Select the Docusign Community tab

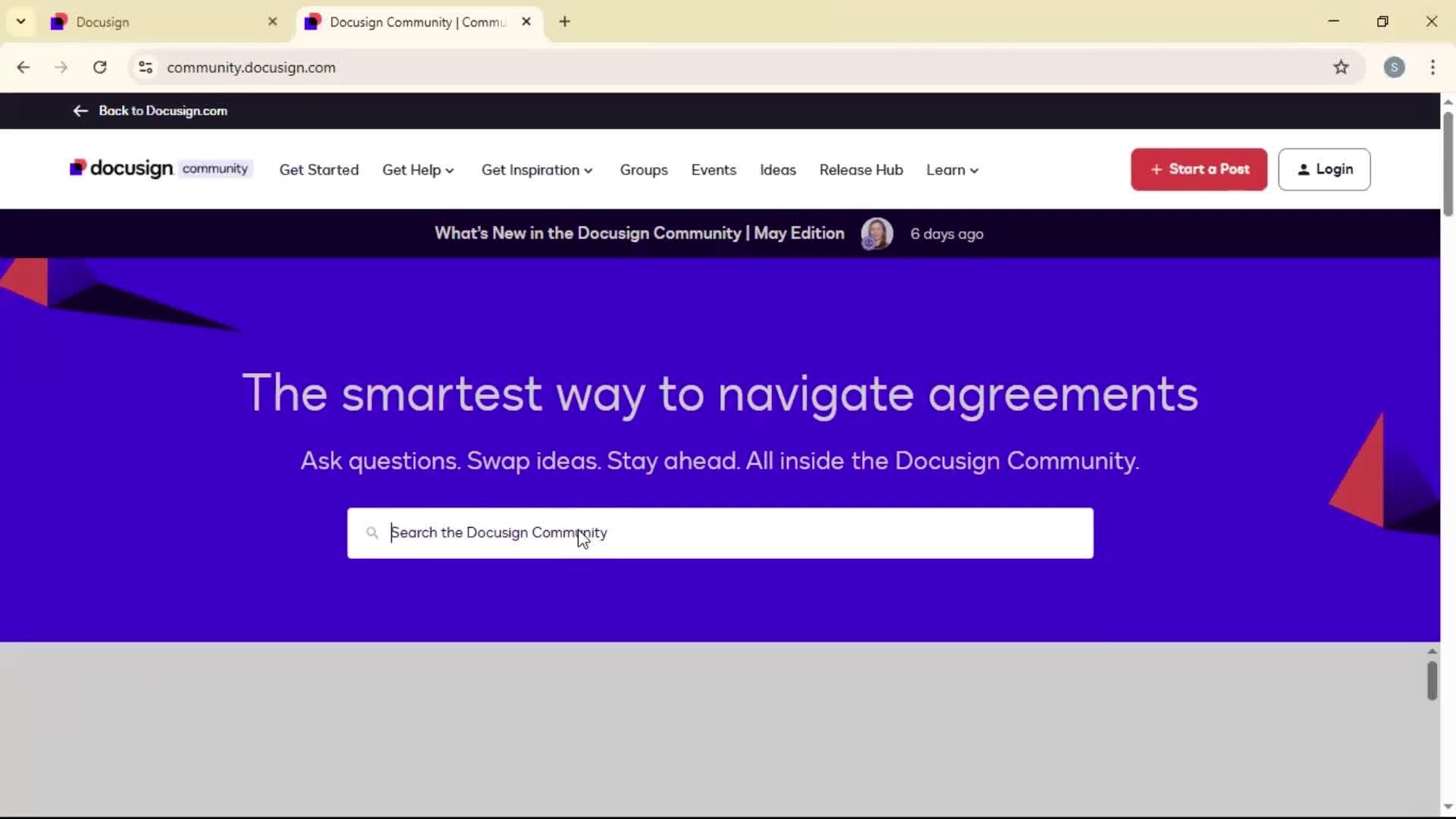[419, 22]
